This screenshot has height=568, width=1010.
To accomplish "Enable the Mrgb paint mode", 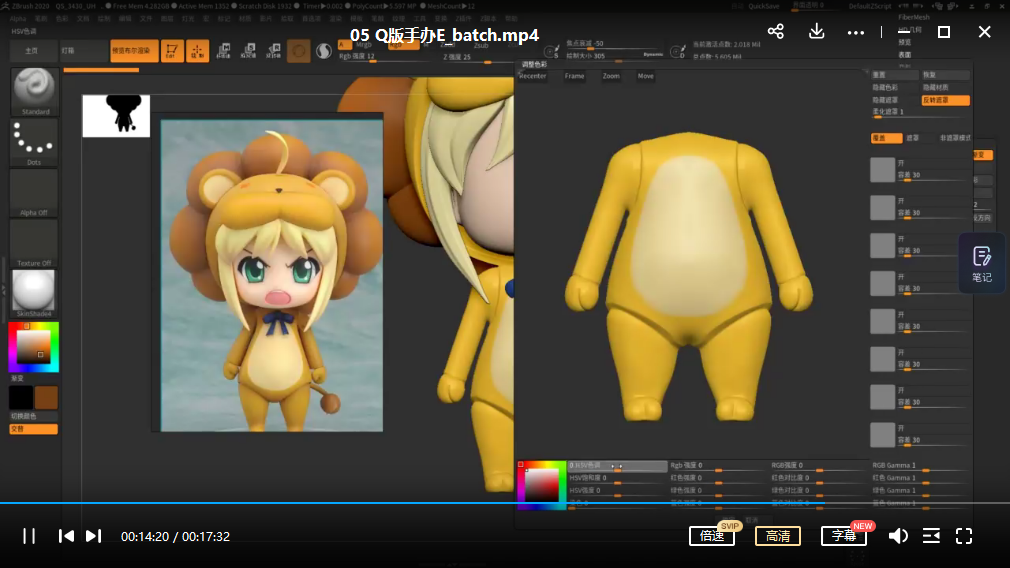I will pyautogui.click(x=364, y=44).
